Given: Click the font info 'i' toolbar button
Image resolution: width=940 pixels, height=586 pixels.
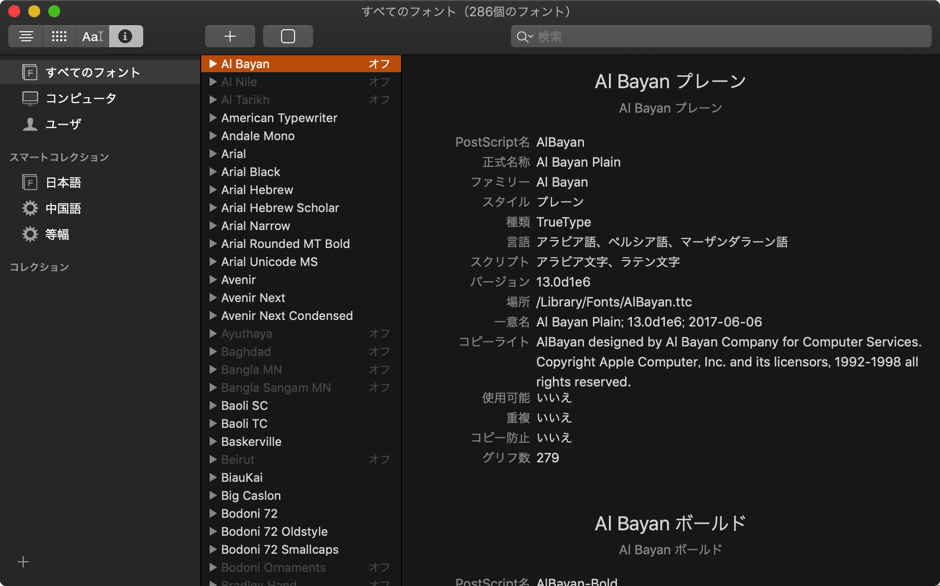Looking at the screenshot, I should point(125,36).
